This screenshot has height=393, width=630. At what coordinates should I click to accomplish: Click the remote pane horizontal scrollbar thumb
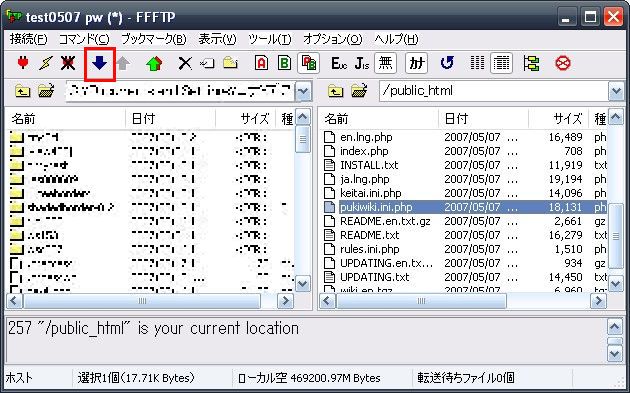(x=421, y=301)
